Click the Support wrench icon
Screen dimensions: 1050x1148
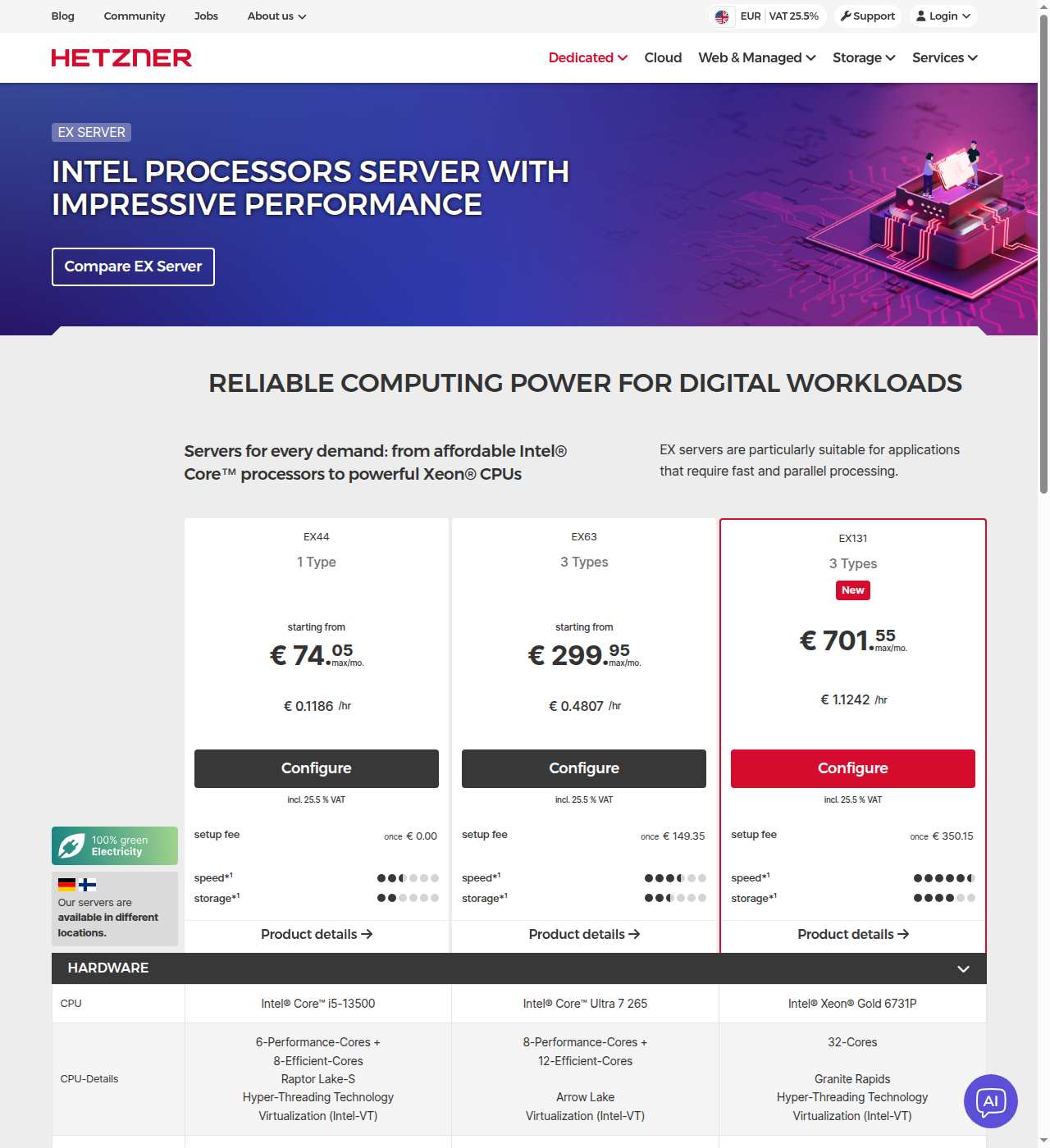pos(846,16)
